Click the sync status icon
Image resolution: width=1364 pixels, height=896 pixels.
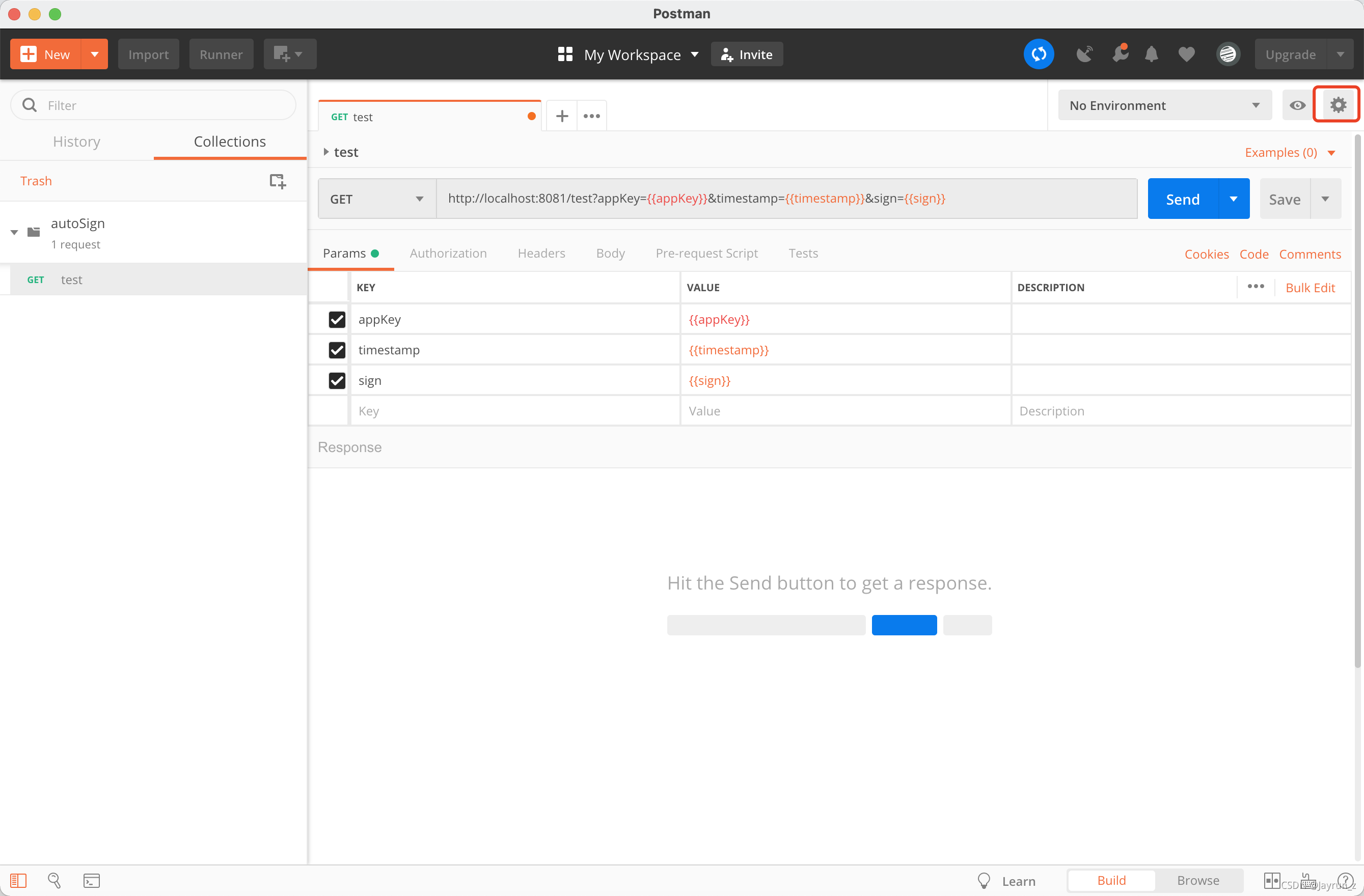(x=1039, y=54)
